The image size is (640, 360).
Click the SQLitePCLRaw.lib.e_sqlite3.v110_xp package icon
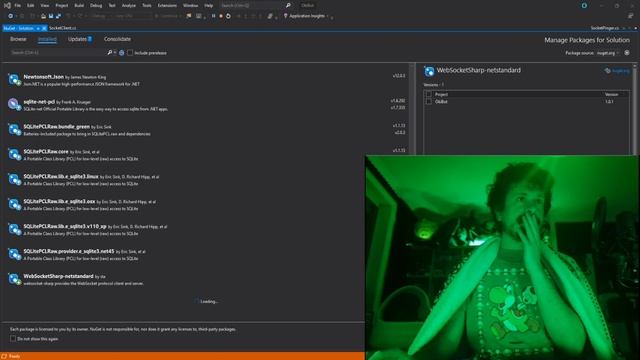tap(14, 229)
